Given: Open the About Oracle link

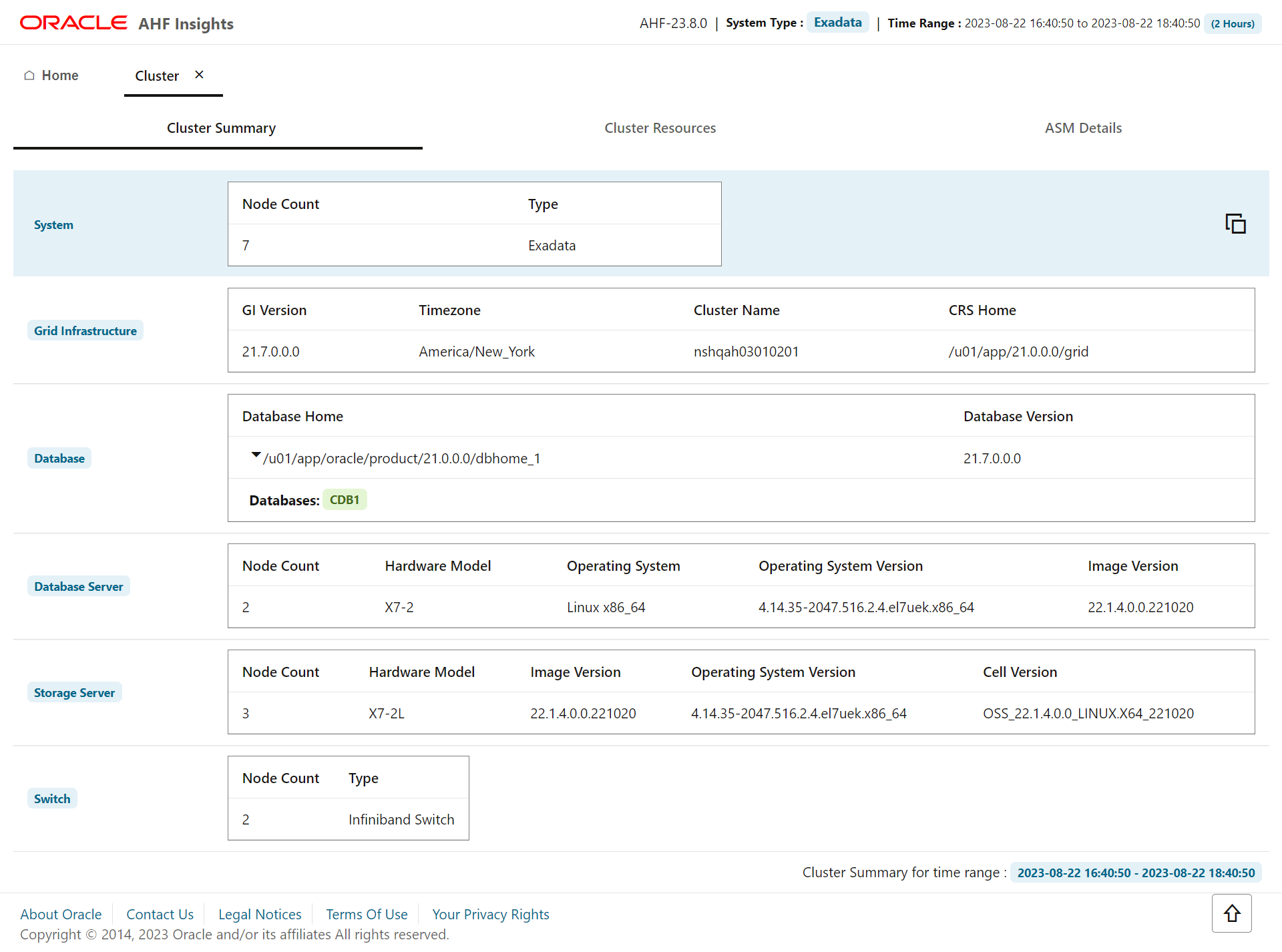Looking at the screenshot, I should pos(61,915).
